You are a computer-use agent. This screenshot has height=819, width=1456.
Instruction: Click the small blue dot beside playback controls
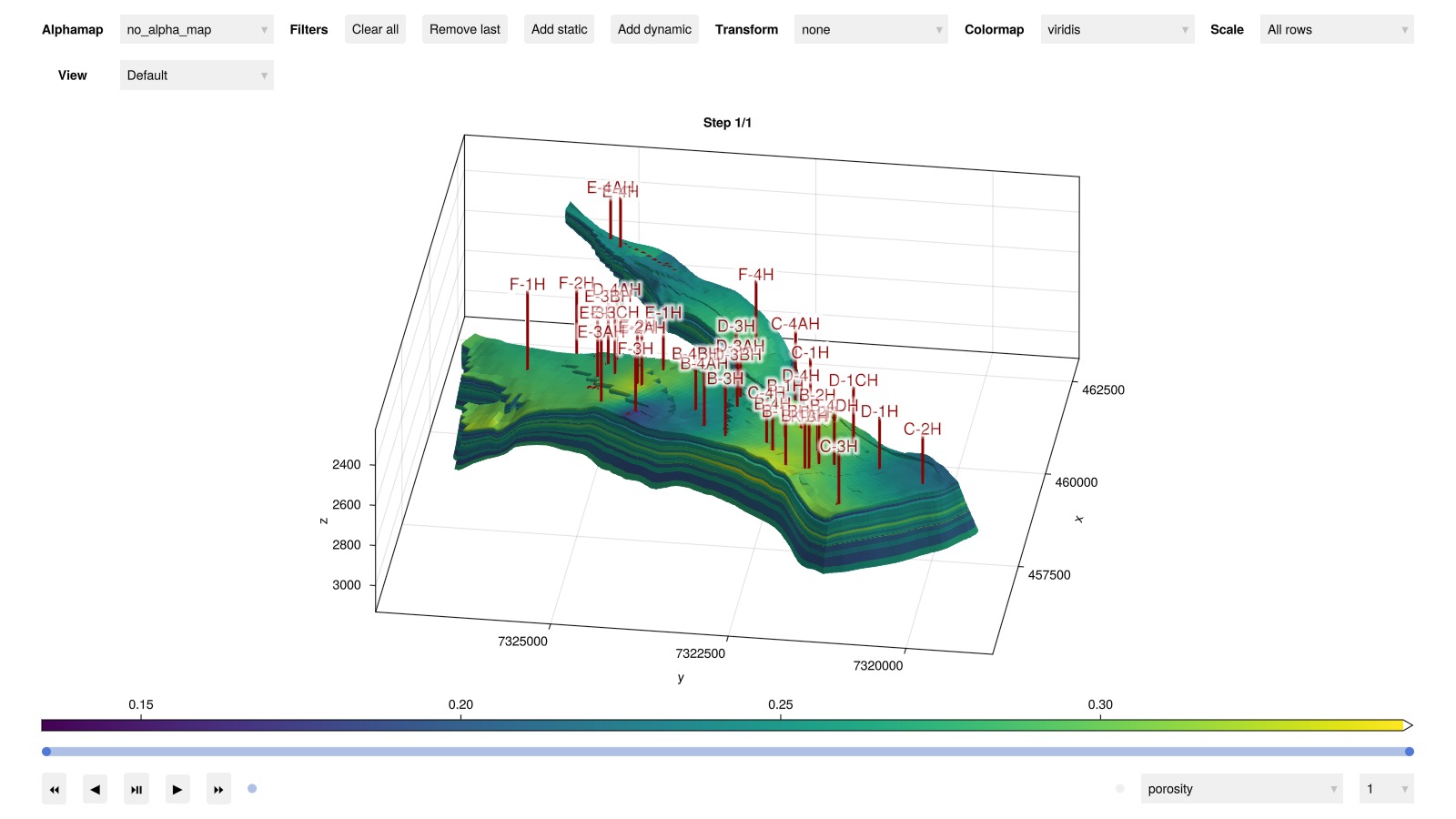click(252, 789)
